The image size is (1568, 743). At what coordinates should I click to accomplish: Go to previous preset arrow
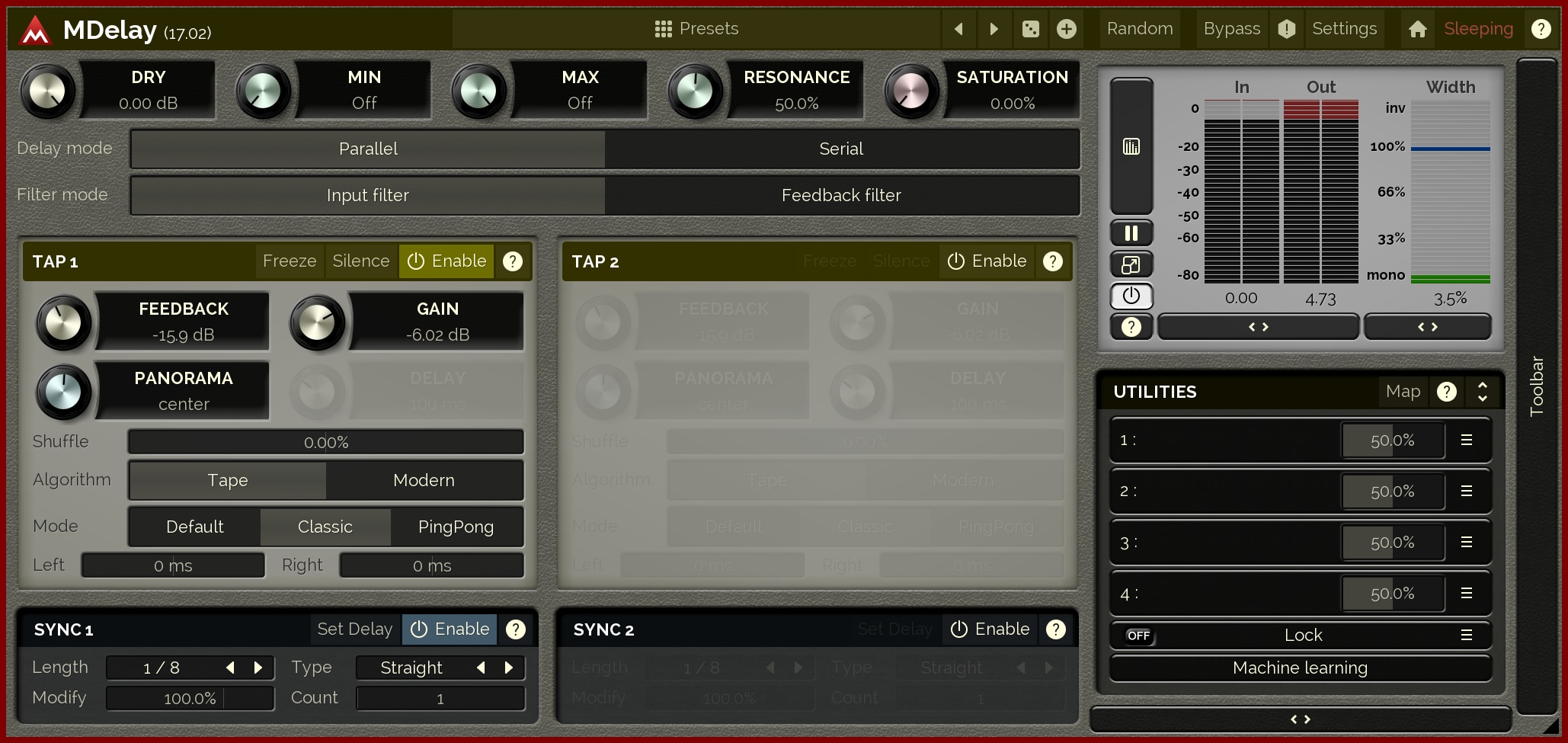pos(958,29)
